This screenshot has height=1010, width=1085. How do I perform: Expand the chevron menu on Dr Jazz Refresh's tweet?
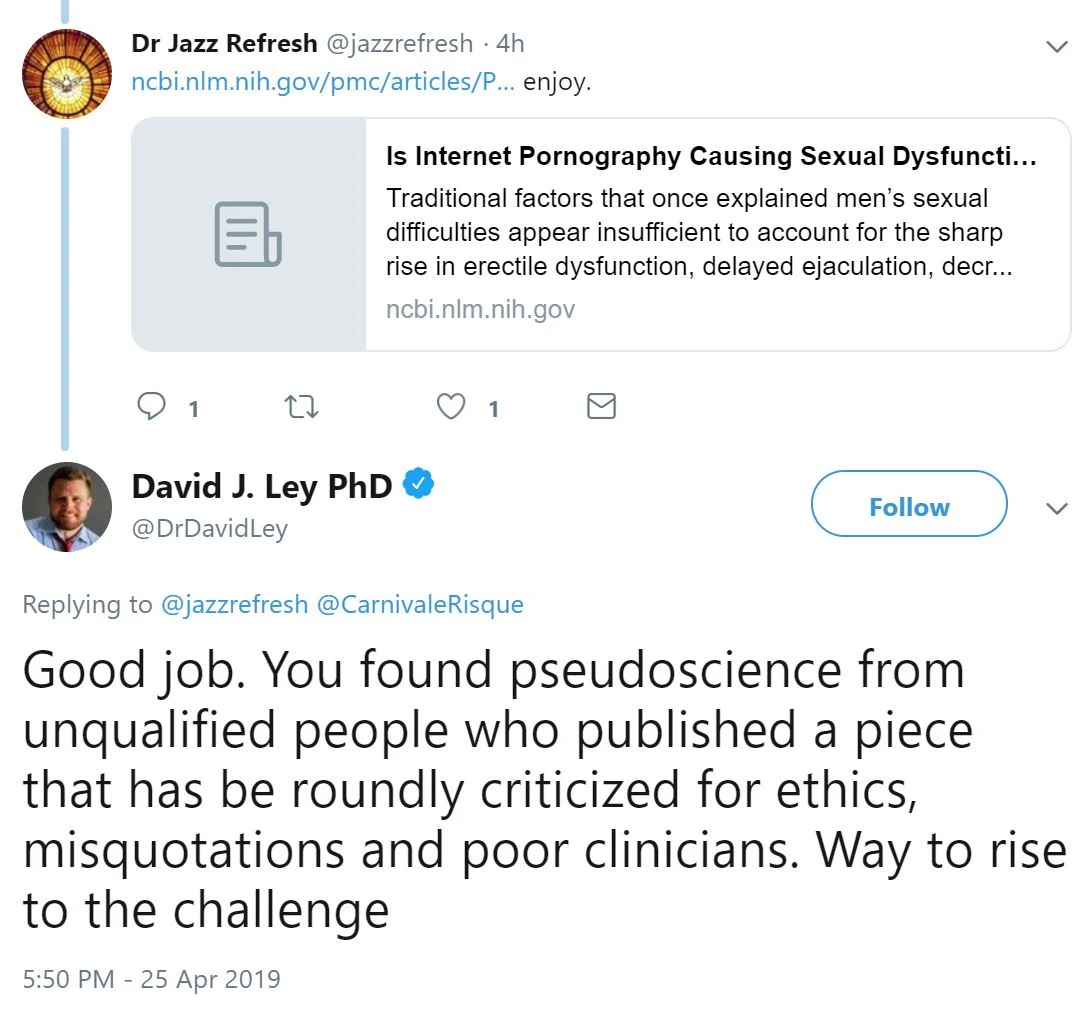coord(1056,47)
